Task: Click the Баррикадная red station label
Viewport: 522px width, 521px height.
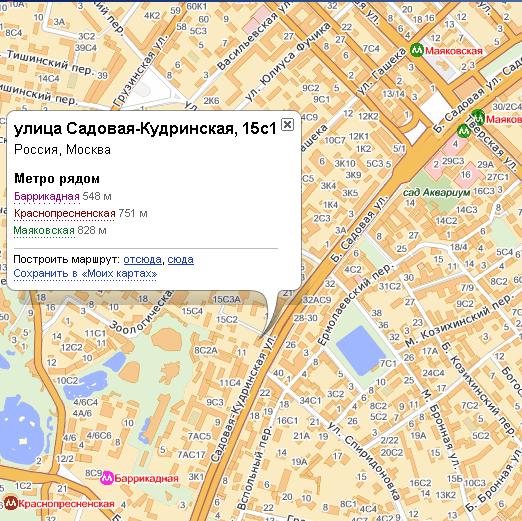Action: pyautogui.click(x=146, y=478)
